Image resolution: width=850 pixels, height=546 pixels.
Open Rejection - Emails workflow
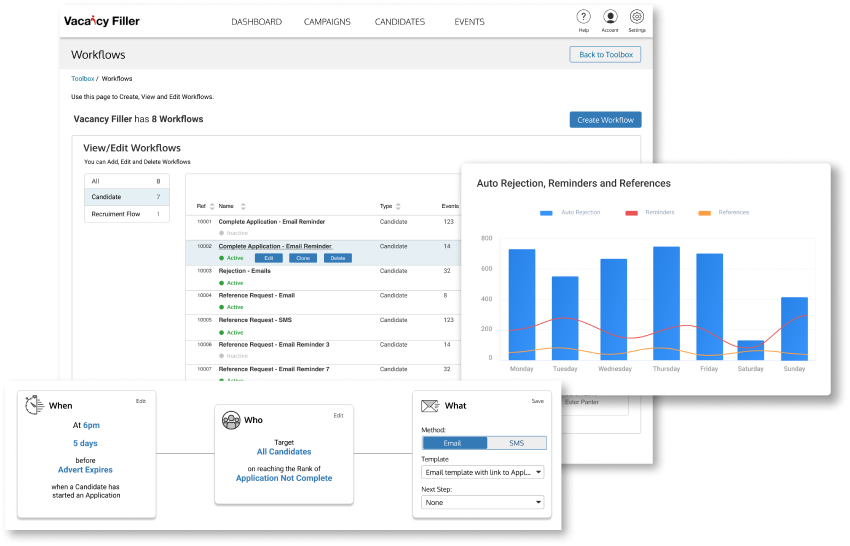pyautogui.click(x=244, y=271)
